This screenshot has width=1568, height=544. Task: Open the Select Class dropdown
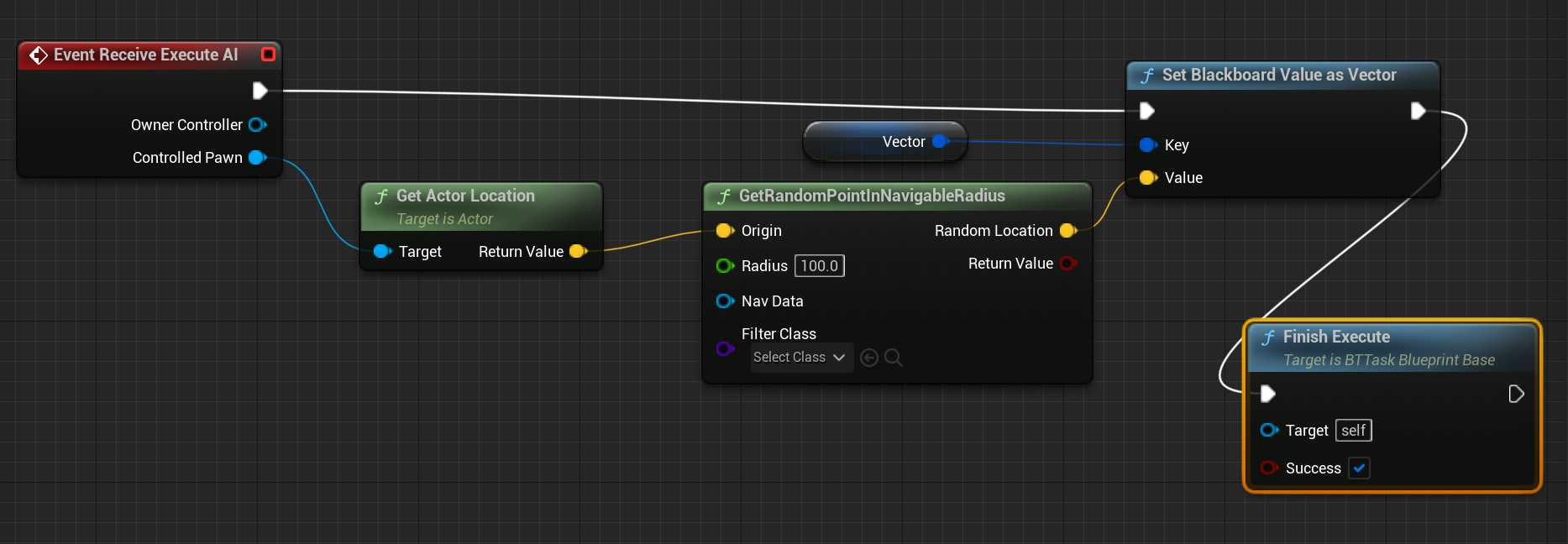801,357
